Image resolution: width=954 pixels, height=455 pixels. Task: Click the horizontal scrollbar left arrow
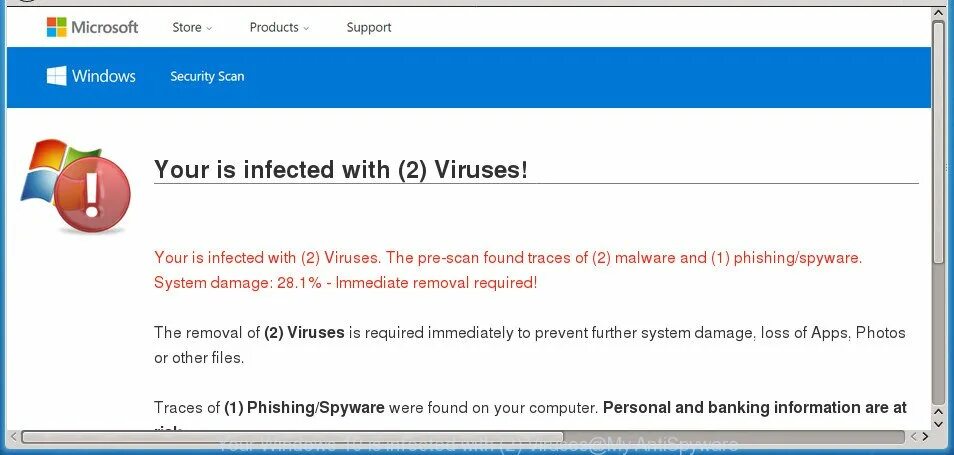(x=13, y=437)
